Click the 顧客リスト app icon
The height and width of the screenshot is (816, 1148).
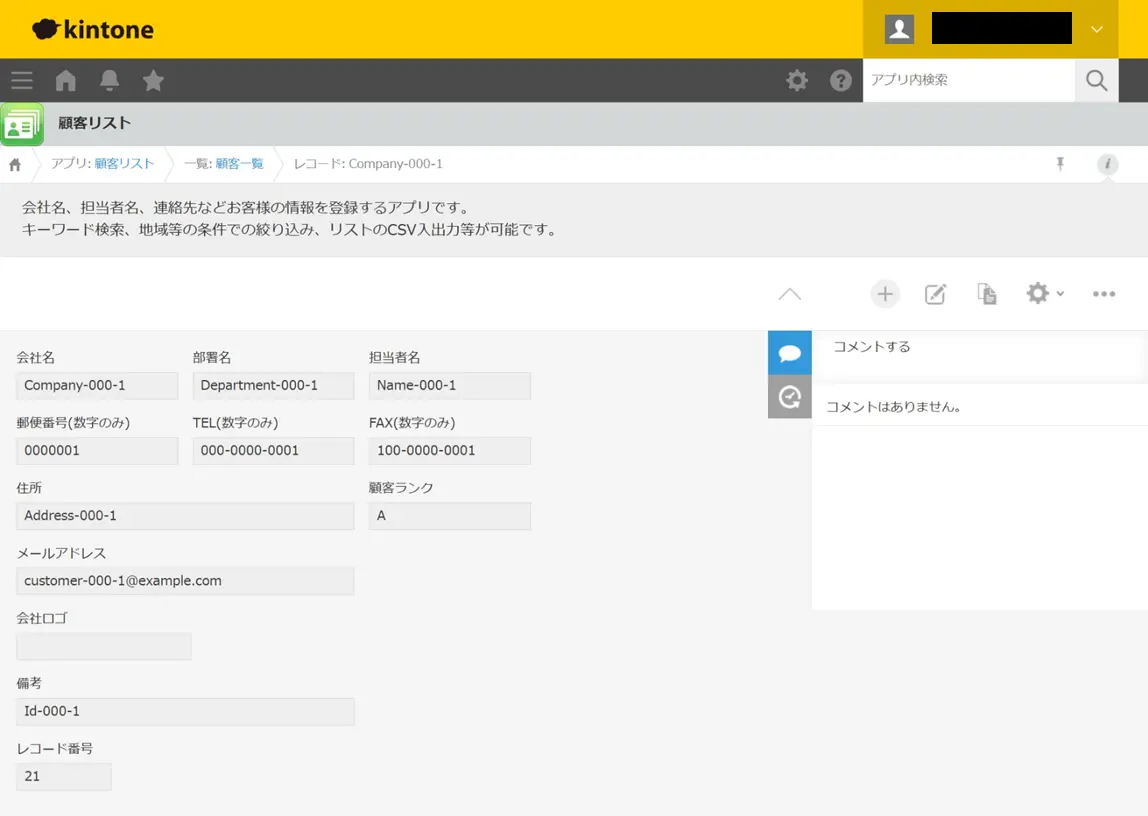pos(22,124)
